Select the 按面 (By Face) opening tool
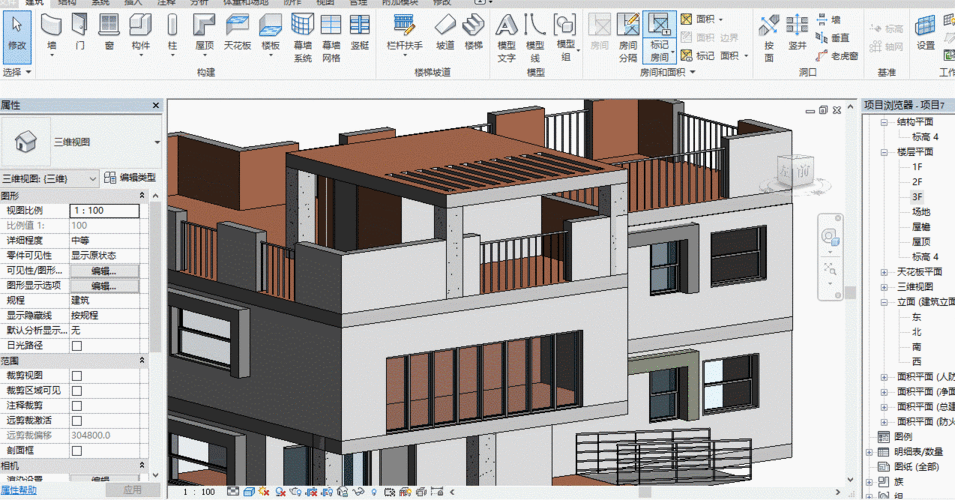Screen dimensions: 955x500 [769, 38]
